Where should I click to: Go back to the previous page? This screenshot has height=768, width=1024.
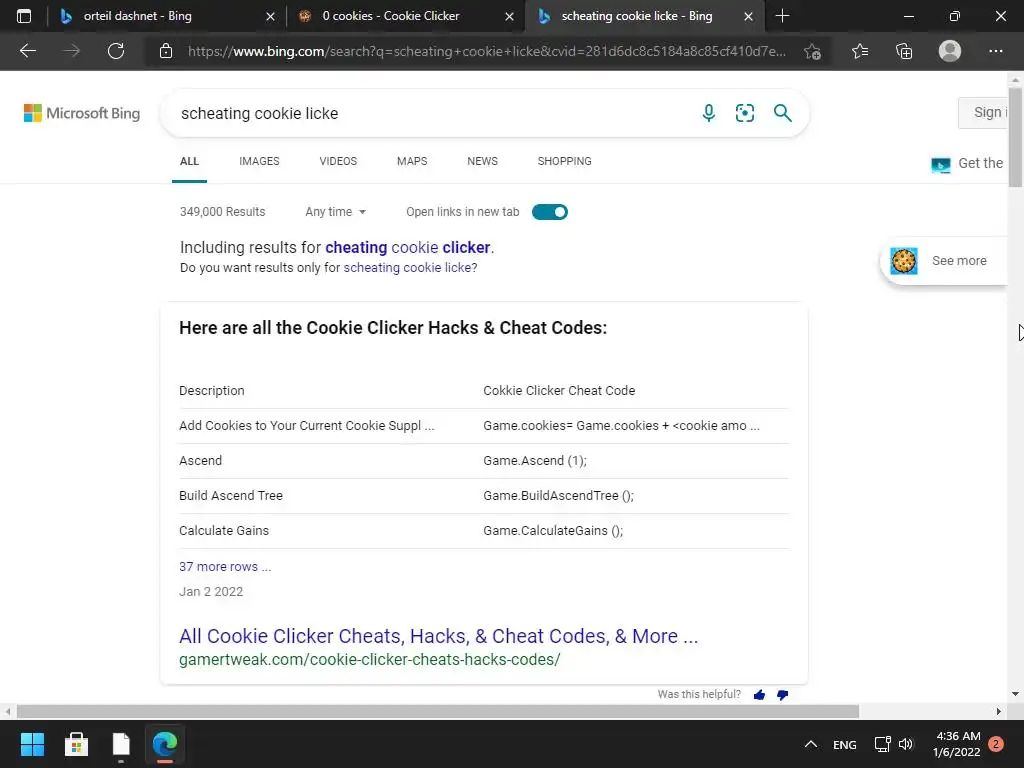click(x=27, y=51)
